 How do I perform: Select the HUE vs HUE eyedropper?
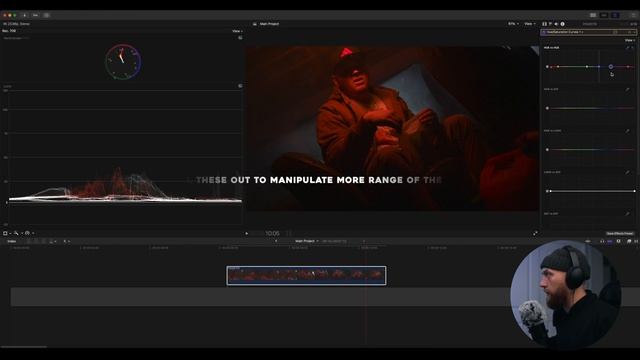point(628,48)
